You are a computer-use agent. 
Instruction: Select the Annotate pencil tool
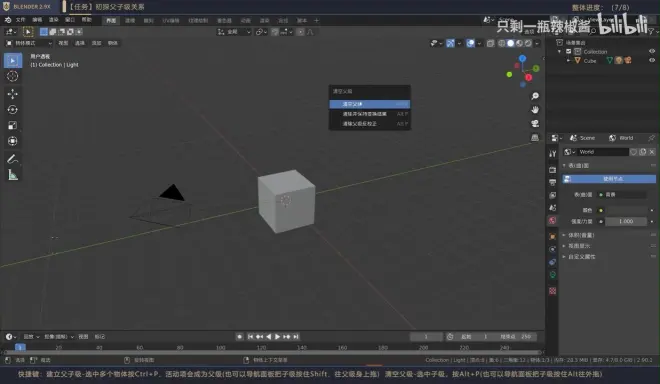click(13, 159)
